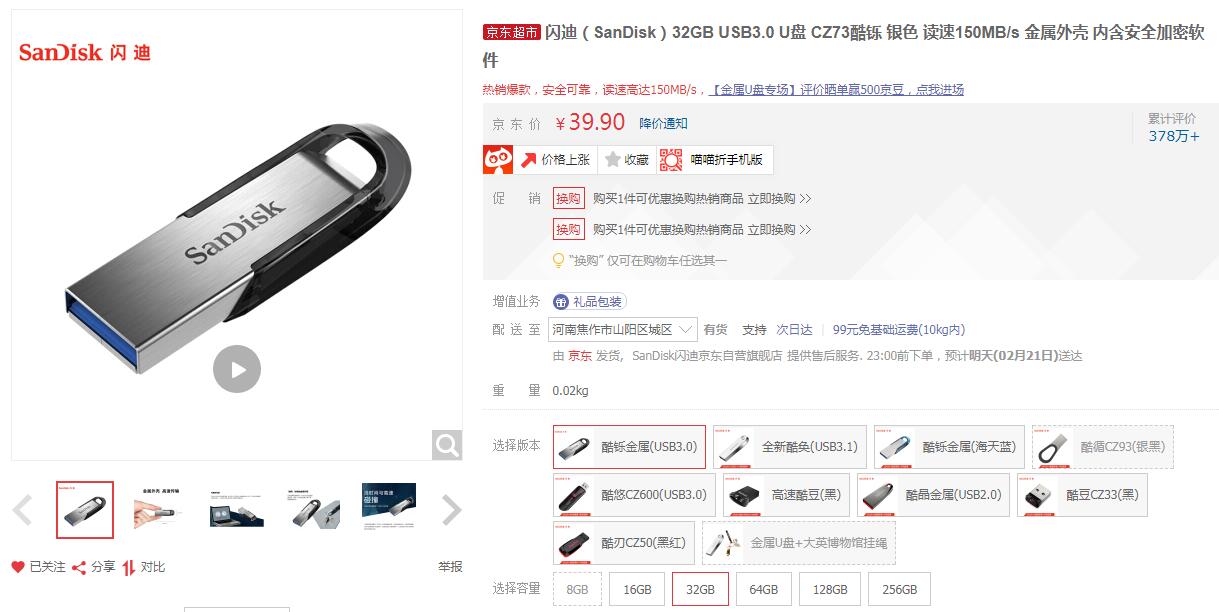Image resolution: width=1219 pixels, height=612 pixels.
Task: Click the 降价通知 price alert link
Action: click(x=663, y=123)
